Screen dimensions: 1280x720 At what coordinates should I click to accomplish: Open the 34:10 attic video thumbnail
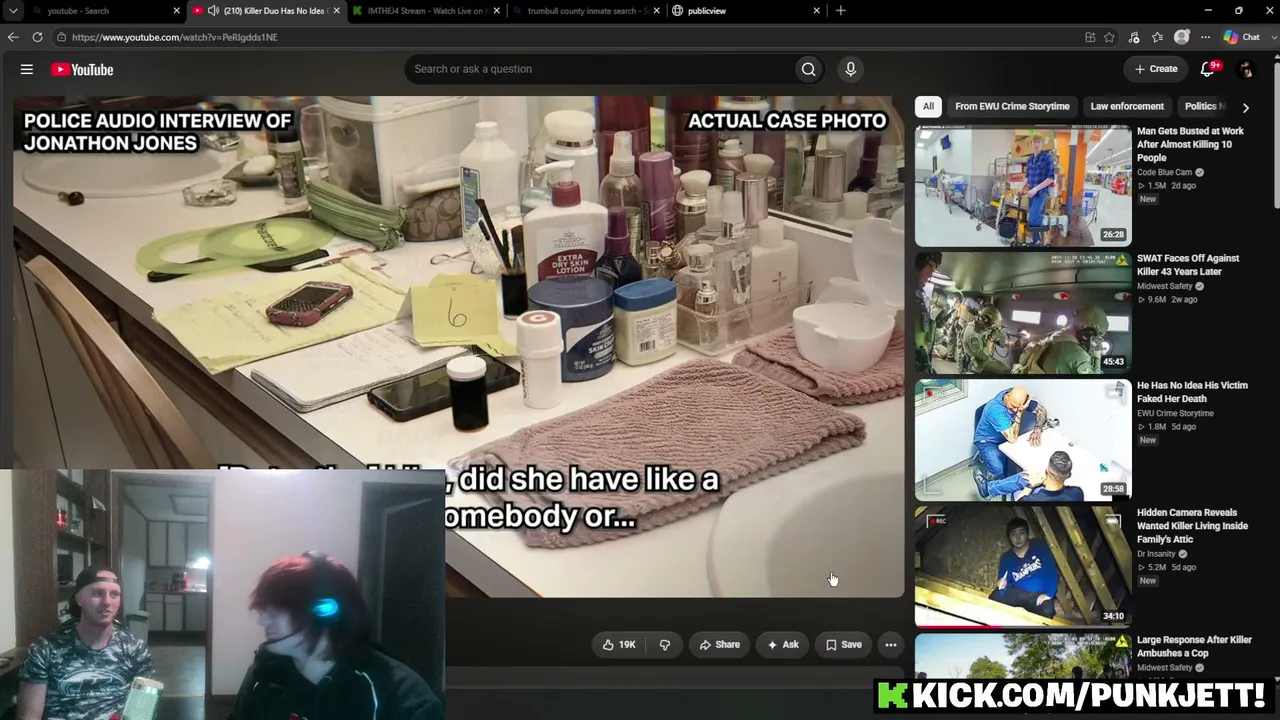pos(1023,567)
